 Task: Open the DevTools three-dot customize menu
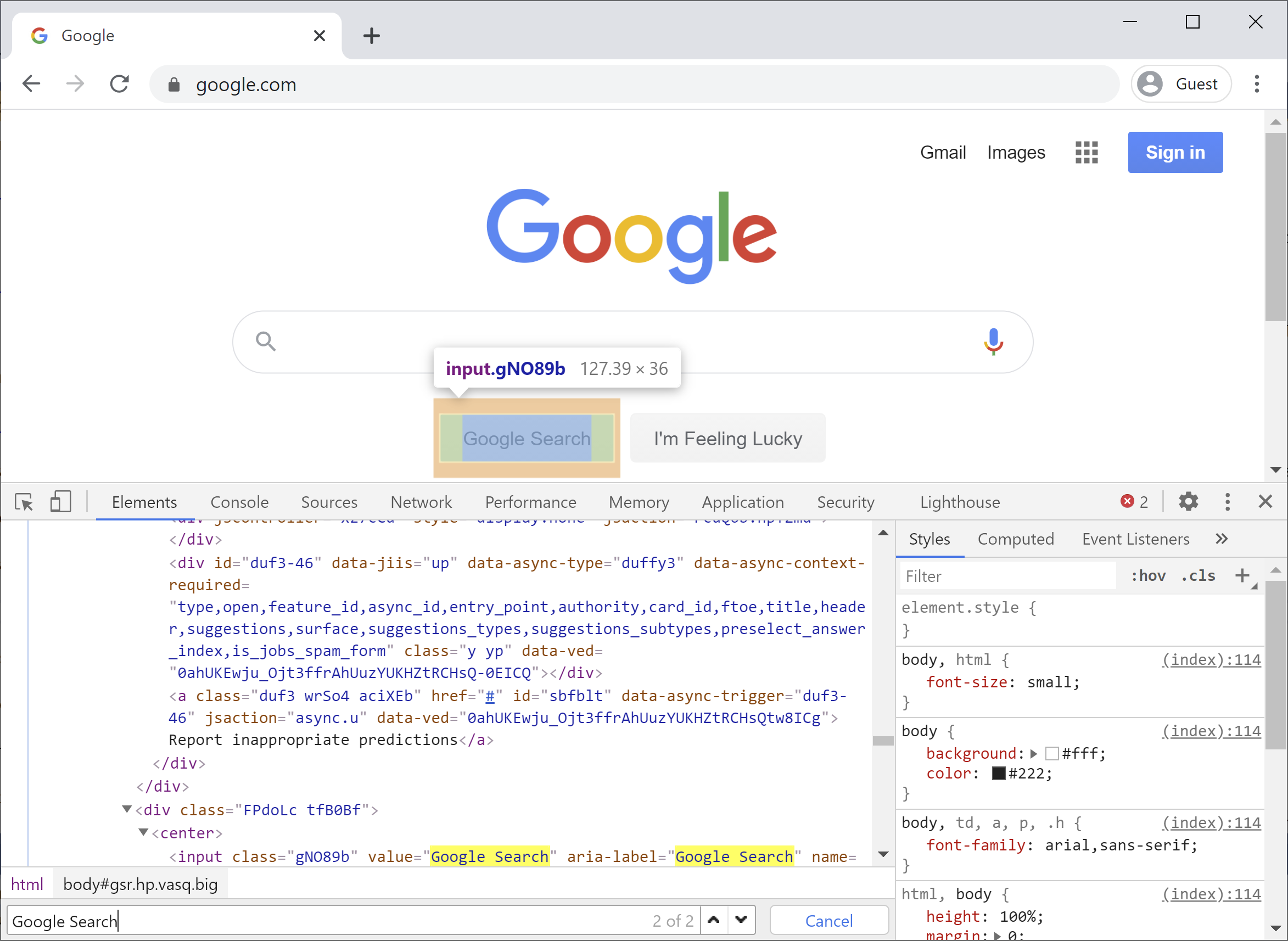click(1227, 502)
